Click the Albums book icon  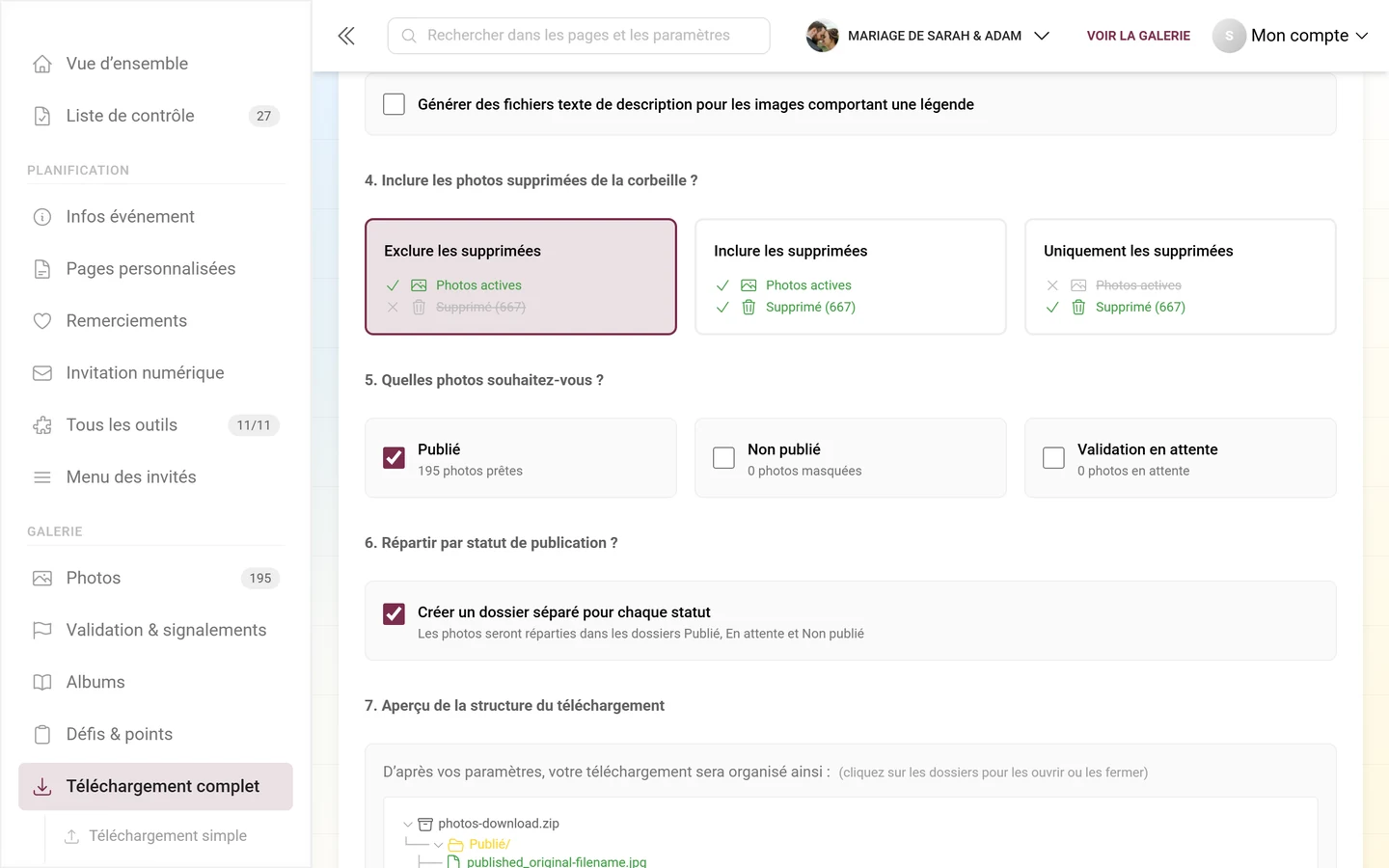click(42, 683)
